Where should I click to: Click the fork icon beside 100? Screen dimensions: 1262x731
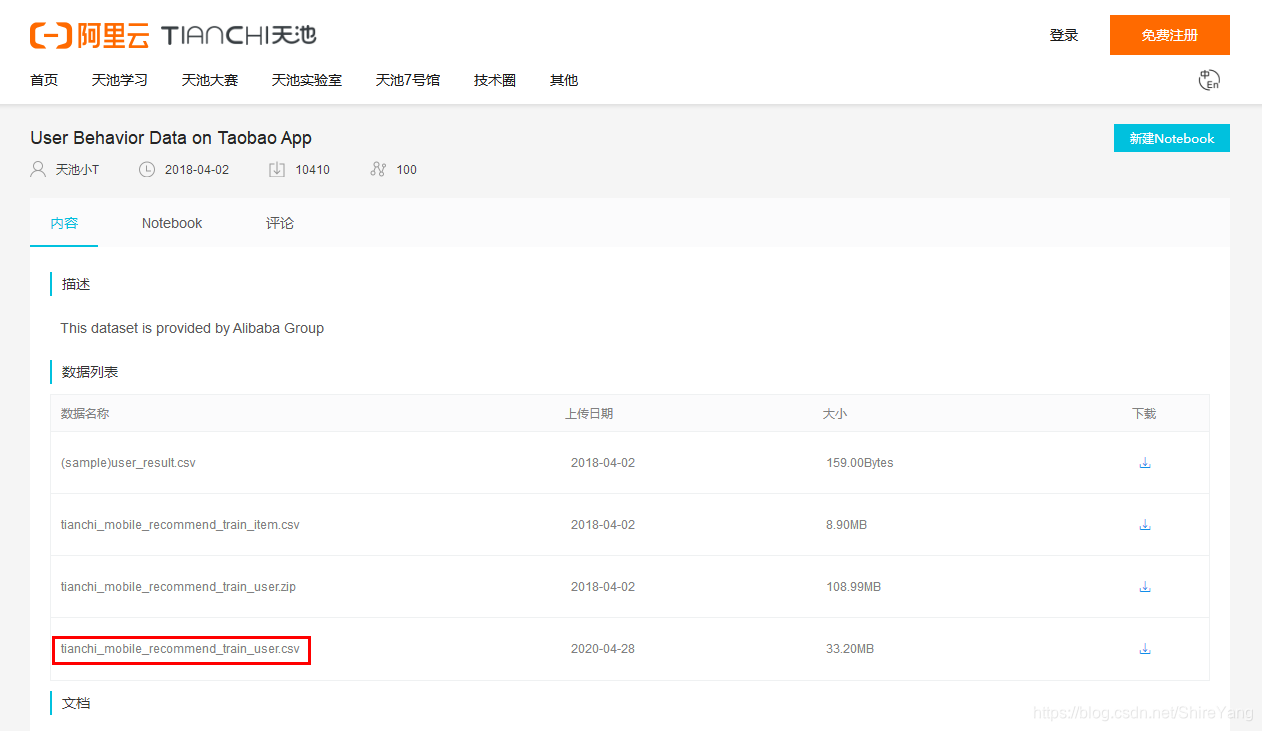pos(378,169)
